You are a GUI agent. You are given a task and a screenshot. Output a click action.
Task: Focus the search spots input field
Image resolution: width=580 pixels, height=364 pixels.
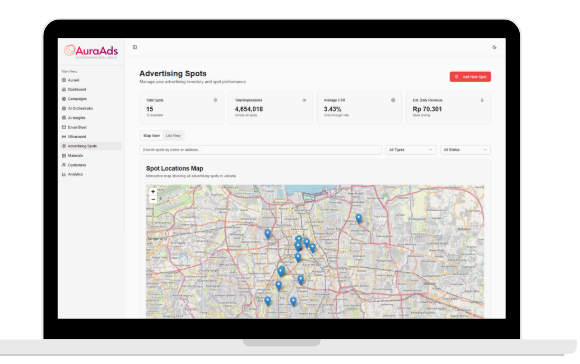(260, 150)
